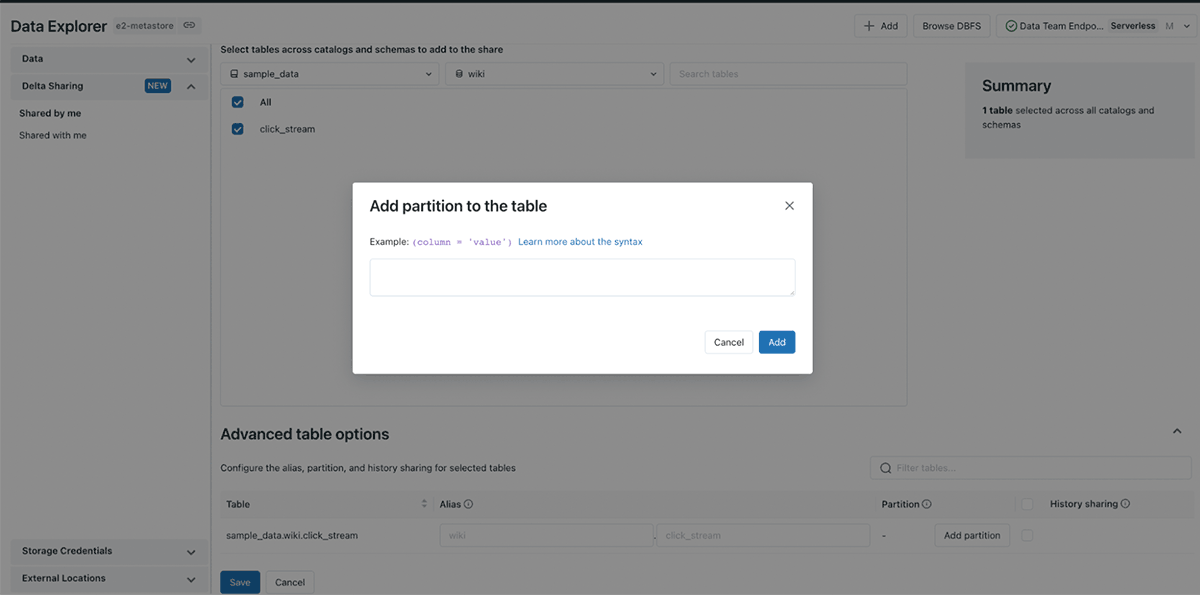Screen dimensions: 1200x595
Task: Click the green checkmark on Data Team Endpoint
Action: click(x=1012, y=25)
